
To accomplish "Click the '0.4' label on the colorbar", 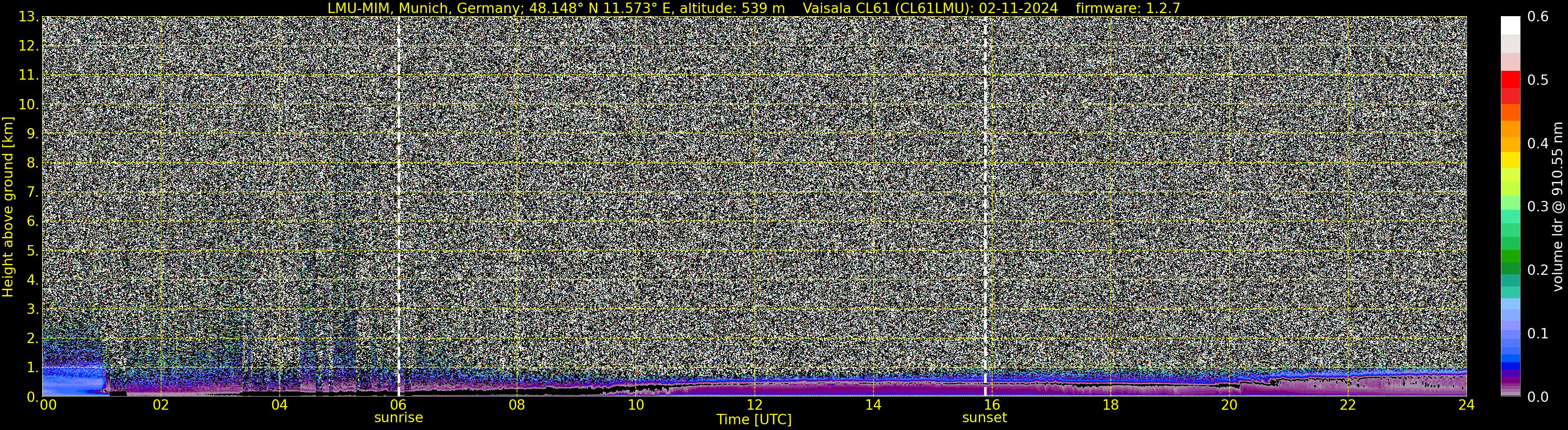I will pyautogui.click(x=1538, y=144).
